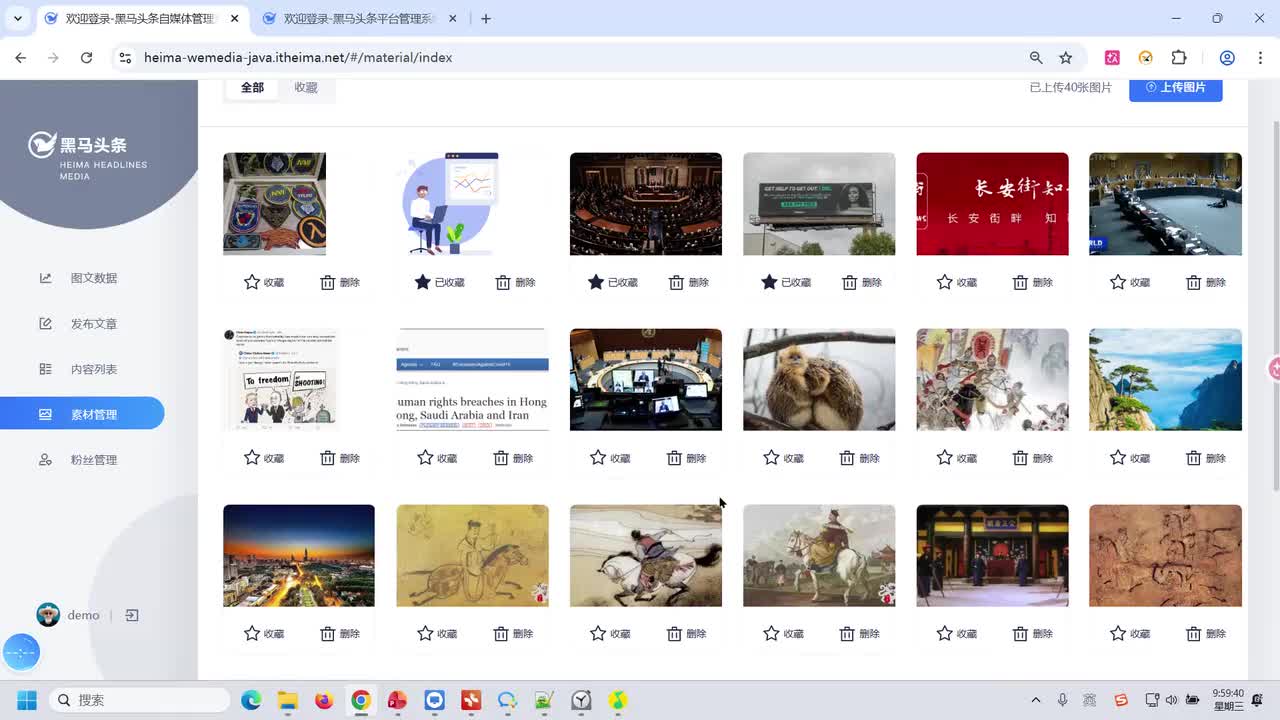1280x720 pixels.
Task: Favorite the horseback archer painting
Action: coord(610,634)
